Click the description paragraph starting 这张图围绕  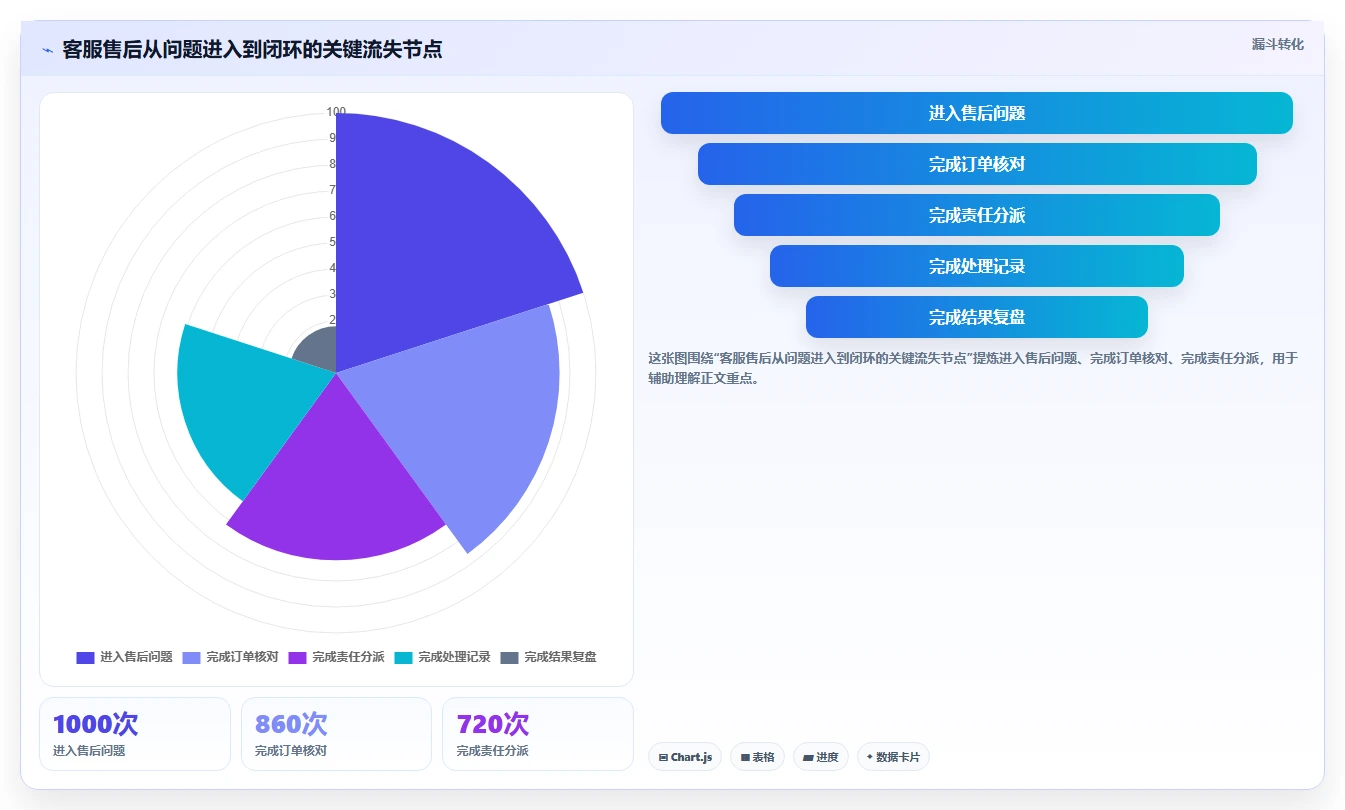972,368
